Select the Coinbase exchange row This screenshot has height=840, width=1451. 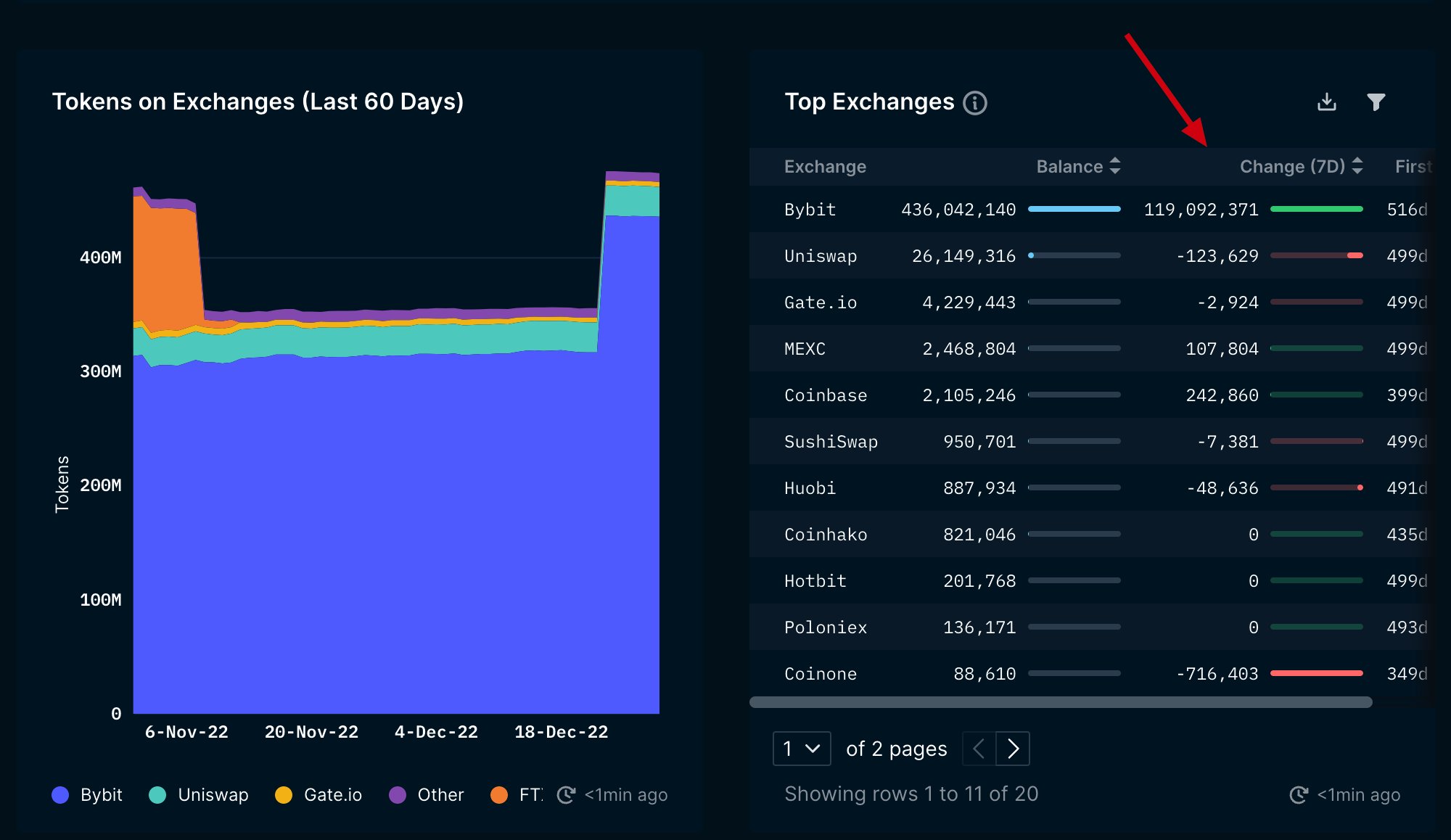[x=825, y=395]
